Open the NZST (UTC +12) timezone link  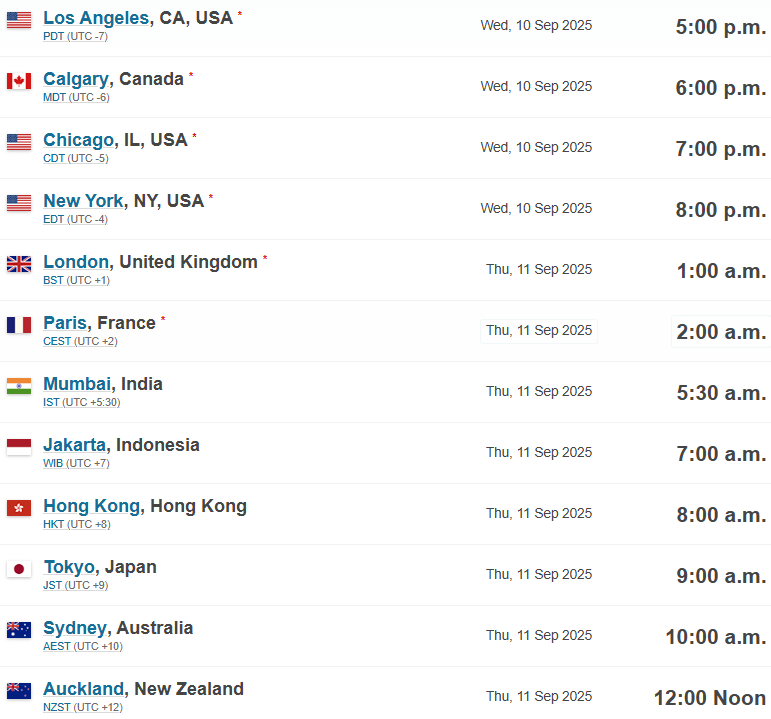tap(83, 707)
